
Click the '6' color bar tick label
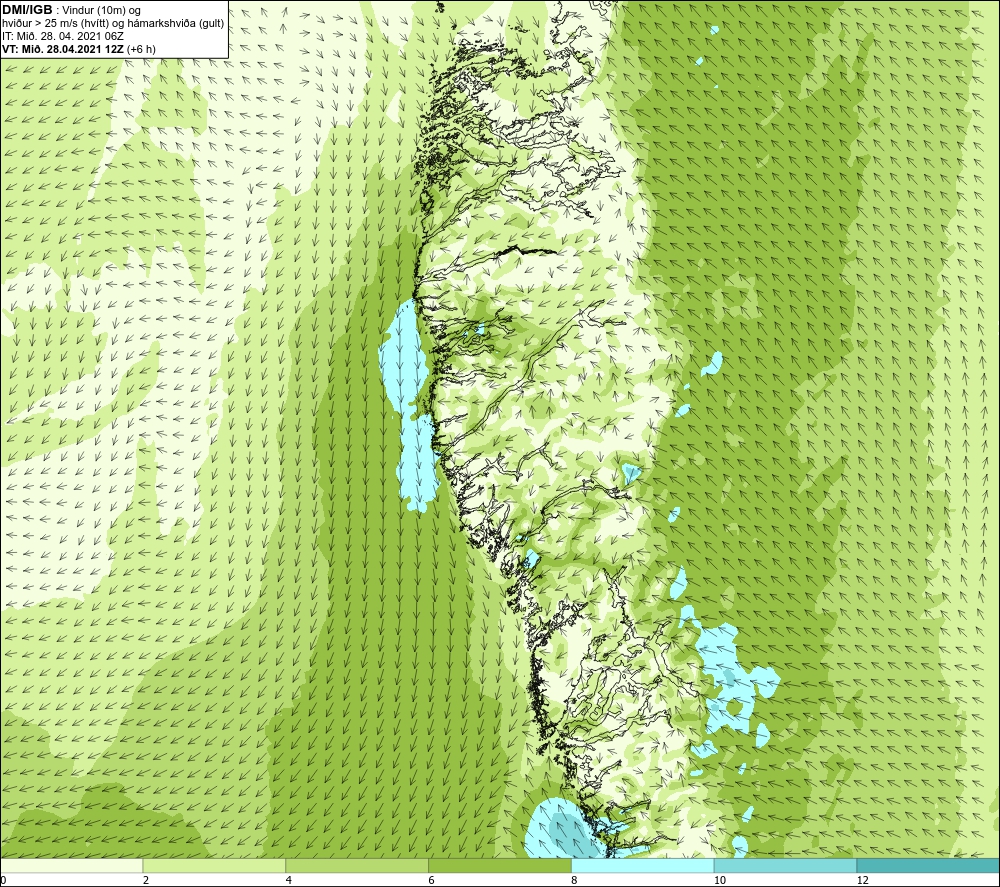pyautogui.click(x=431, y=880)
